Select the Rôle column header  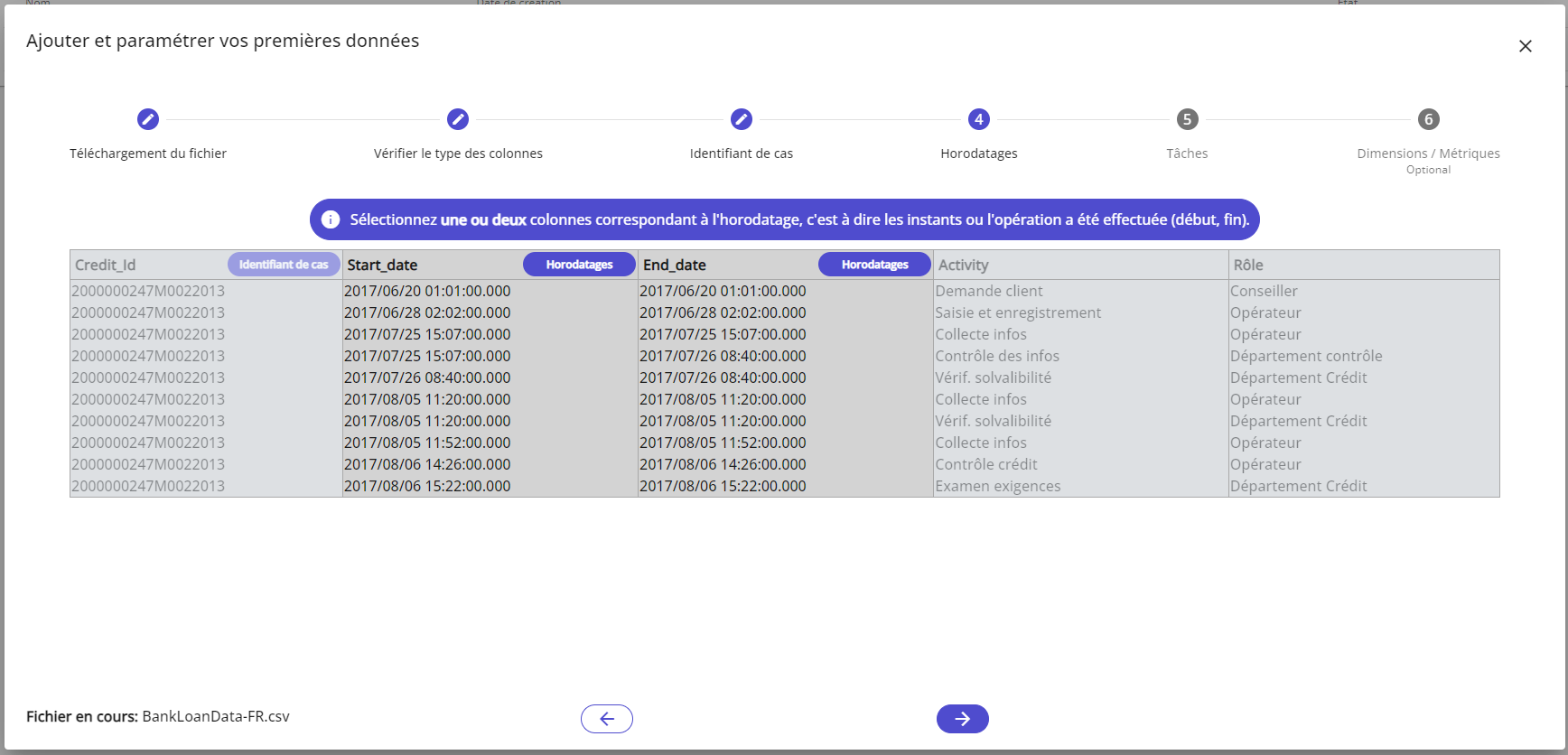point(1248,265)
